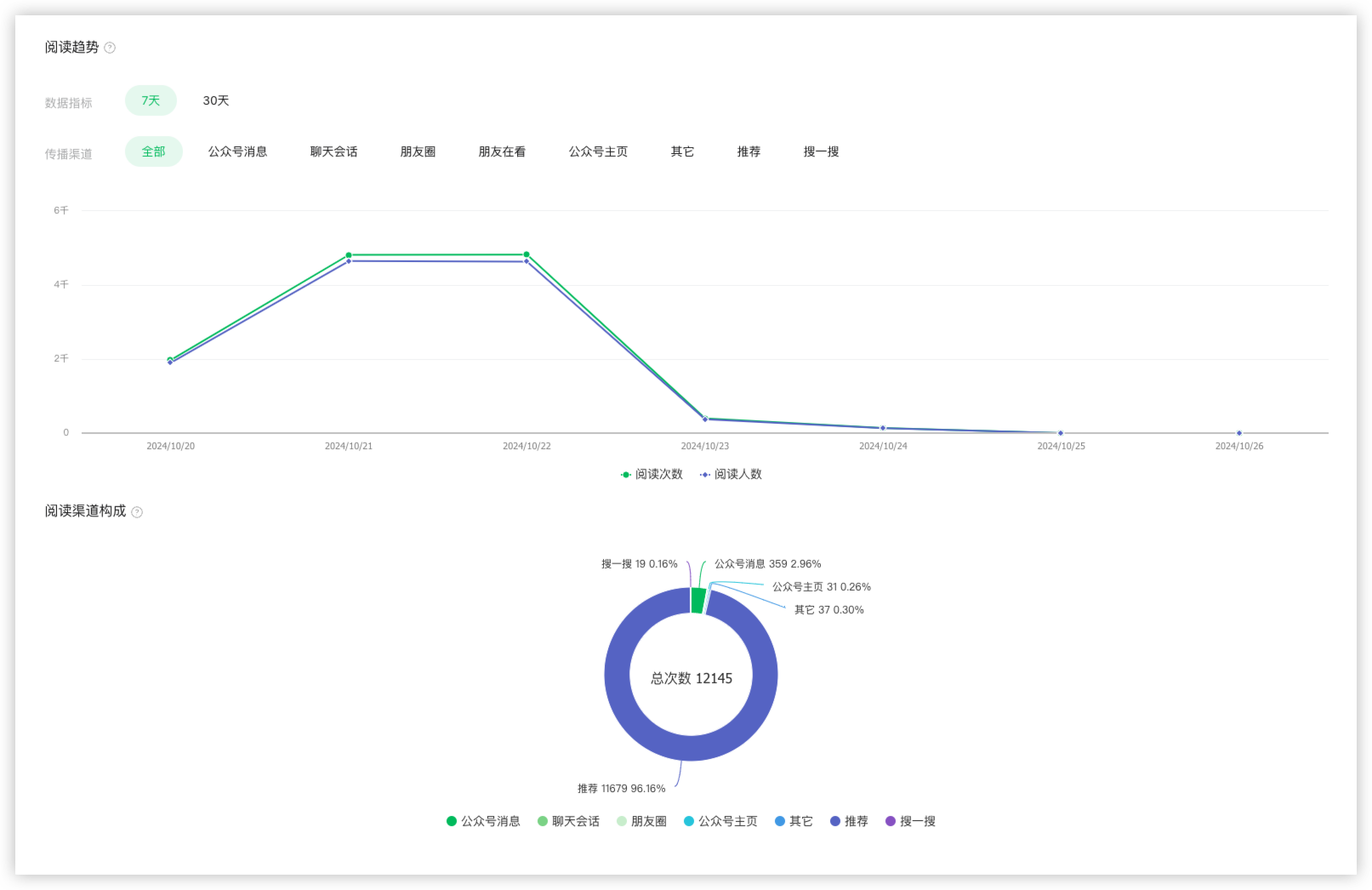Filter by 朋友圈 channel
Screen dimensions: 1372x890
click(418, 151)
